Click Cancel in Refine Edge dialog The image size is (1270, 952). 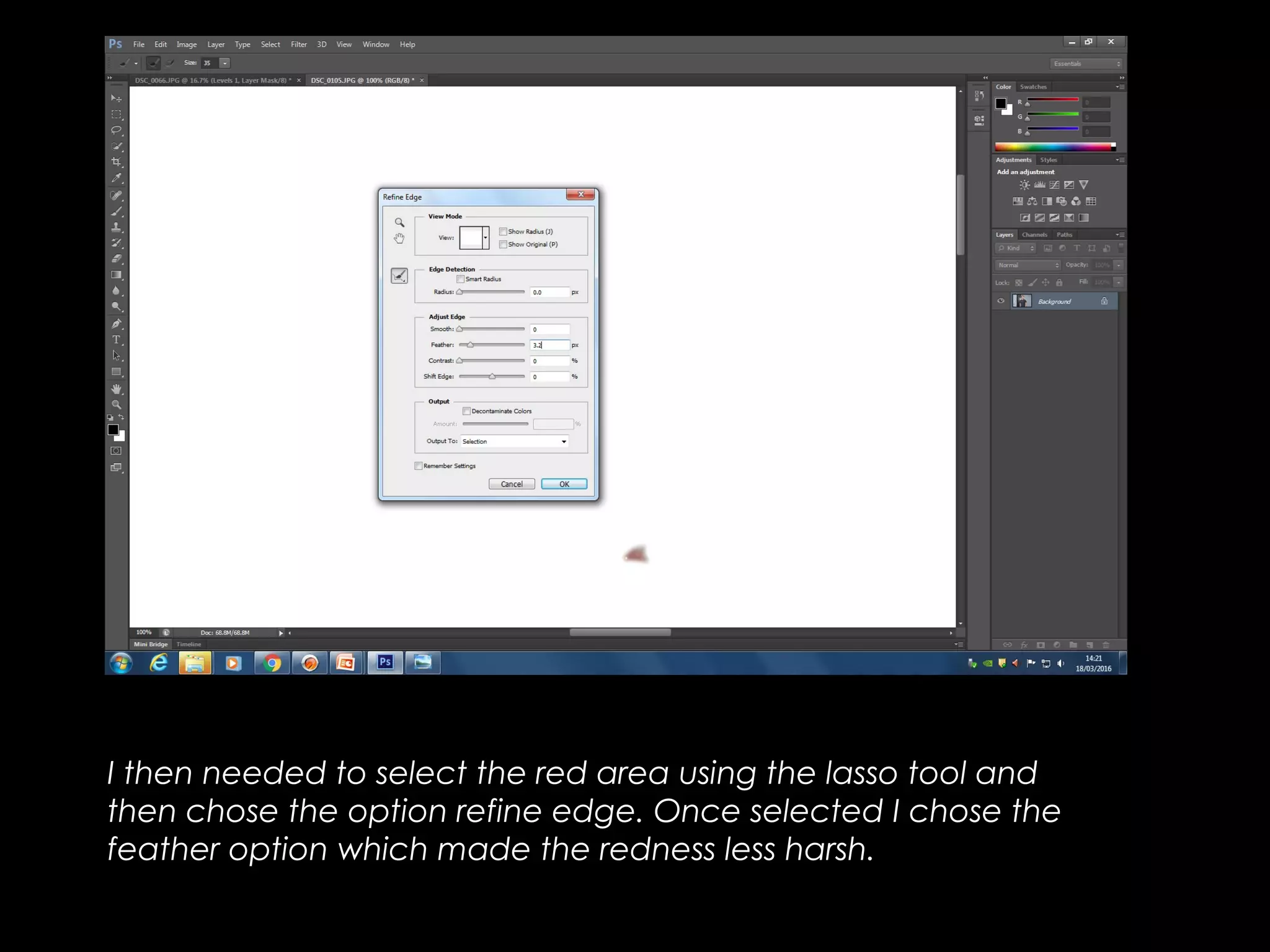[x=512, y=484]
